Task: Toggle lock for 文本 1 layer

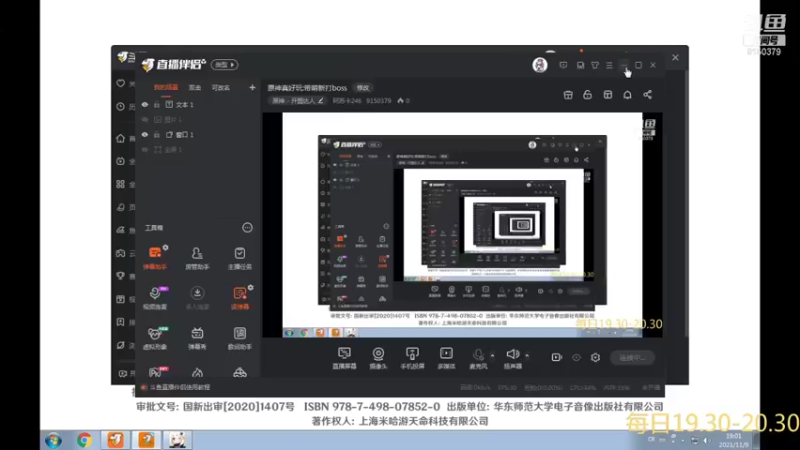Action: (157, 105)
